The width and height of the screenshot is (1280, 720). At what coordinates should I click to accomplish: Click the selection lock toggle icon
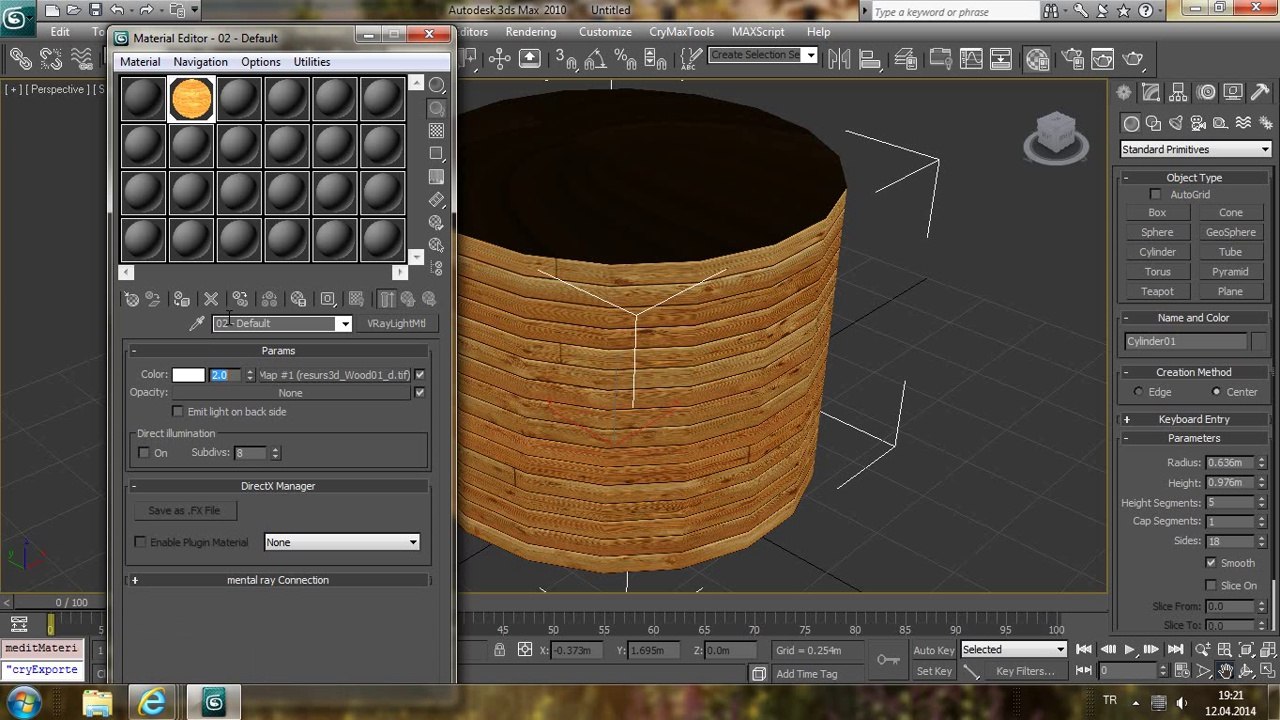pyautogui.click(x=499, y=650)
